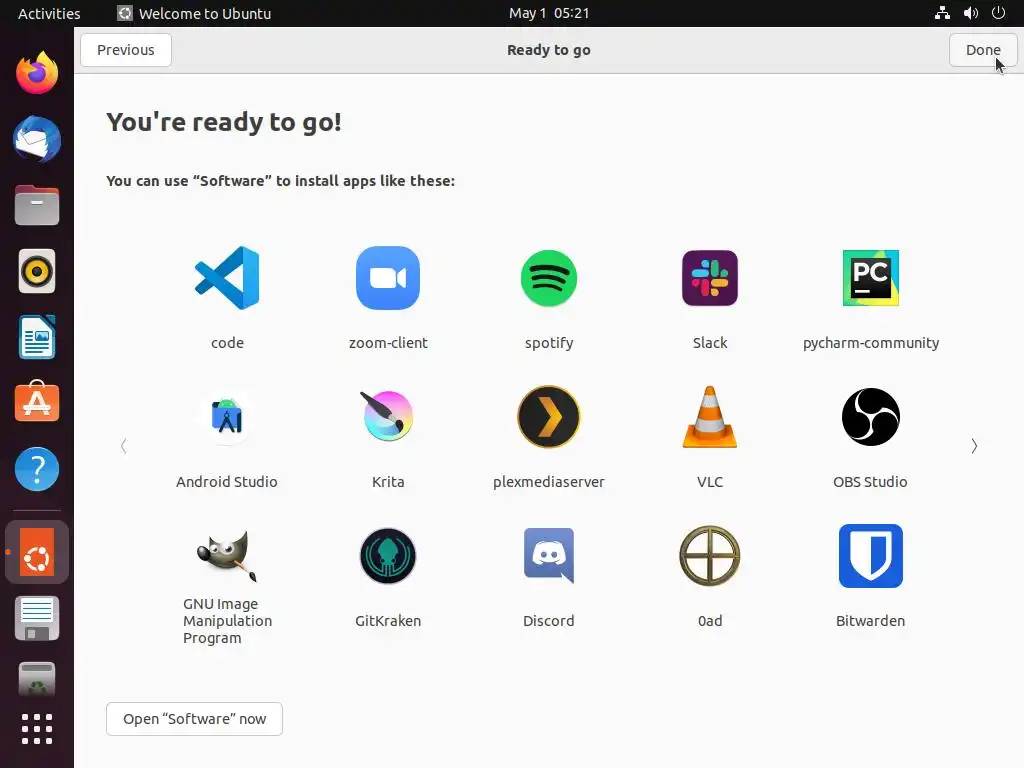Image resolution: width=1024 pixels, height=768 pixels.
Task: Choose the spotify app icon
Action: [549, 278]
